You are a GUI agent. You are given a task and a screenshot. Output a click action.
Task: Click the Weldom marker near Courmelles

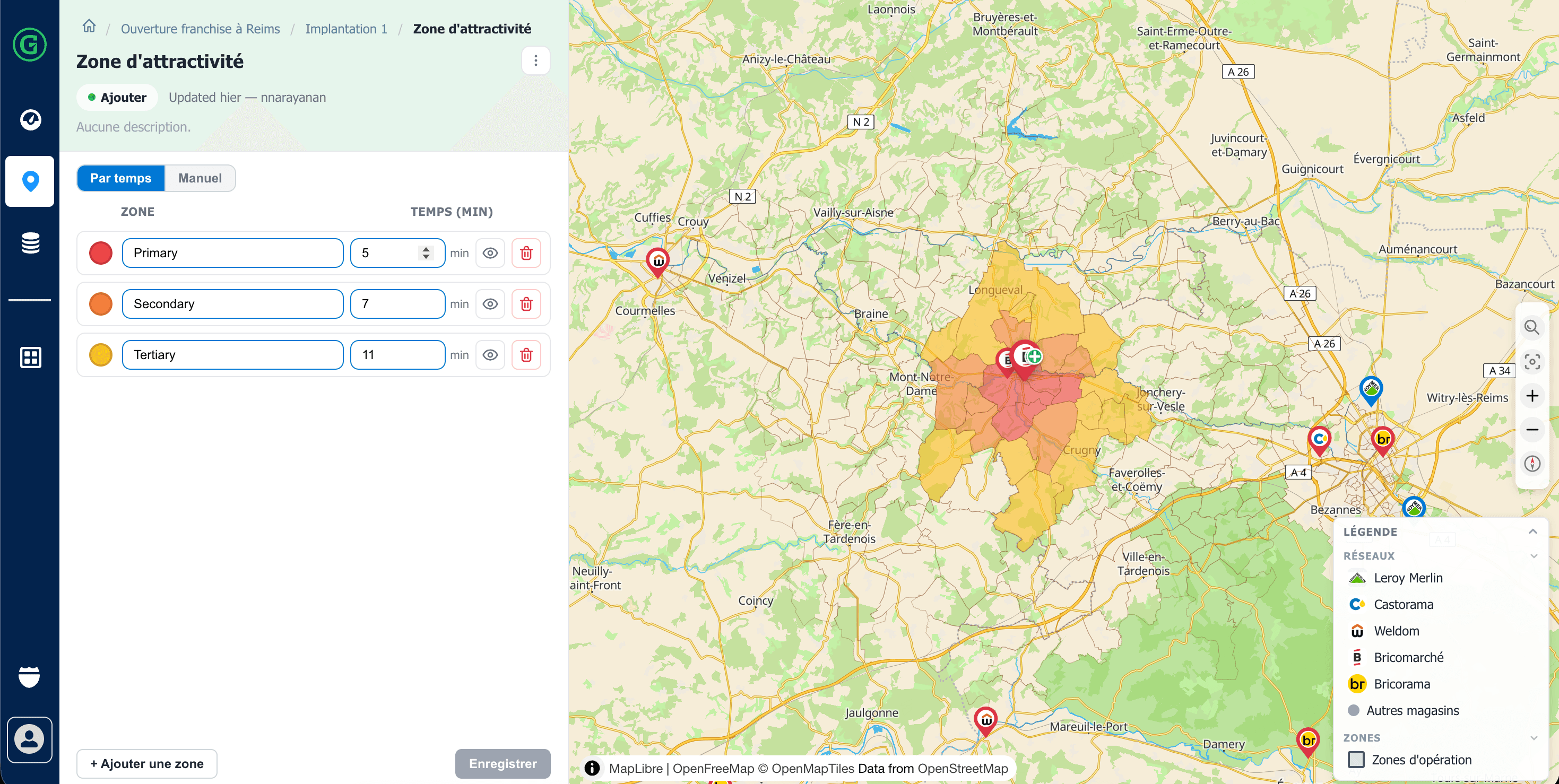pyautogui.click(x=658, y=262)
